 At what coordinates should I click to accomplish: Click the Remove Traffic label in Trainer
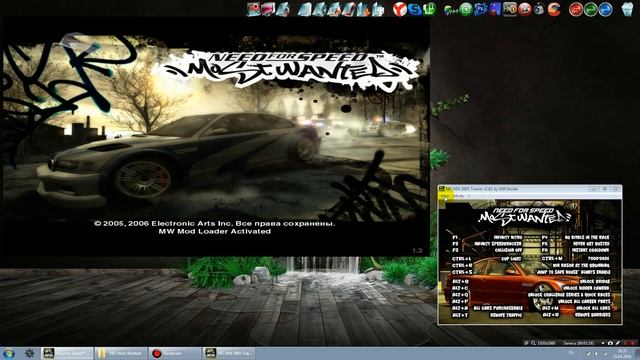coord(506,315)
